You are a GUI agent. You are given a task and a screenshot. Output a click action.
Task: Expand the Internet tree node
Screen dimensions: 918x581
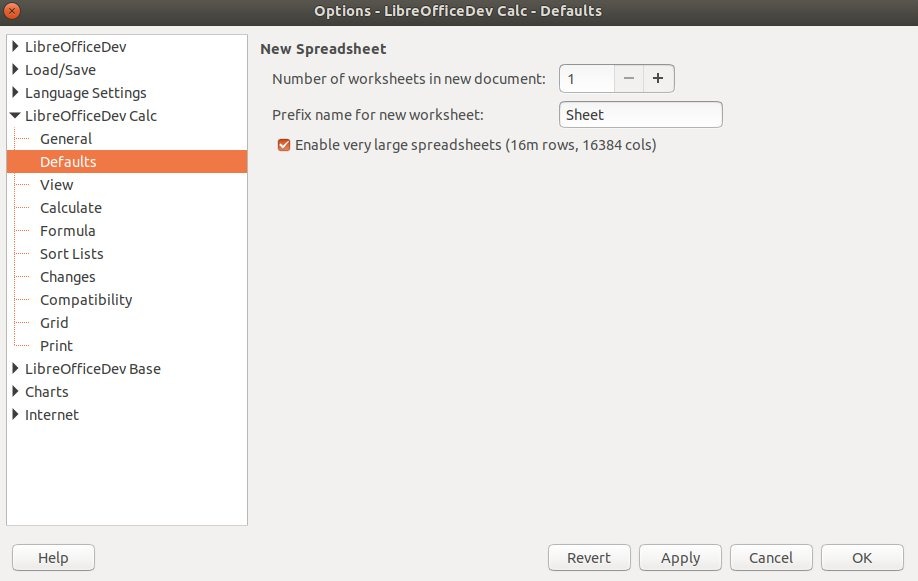(x=16, y=414)
